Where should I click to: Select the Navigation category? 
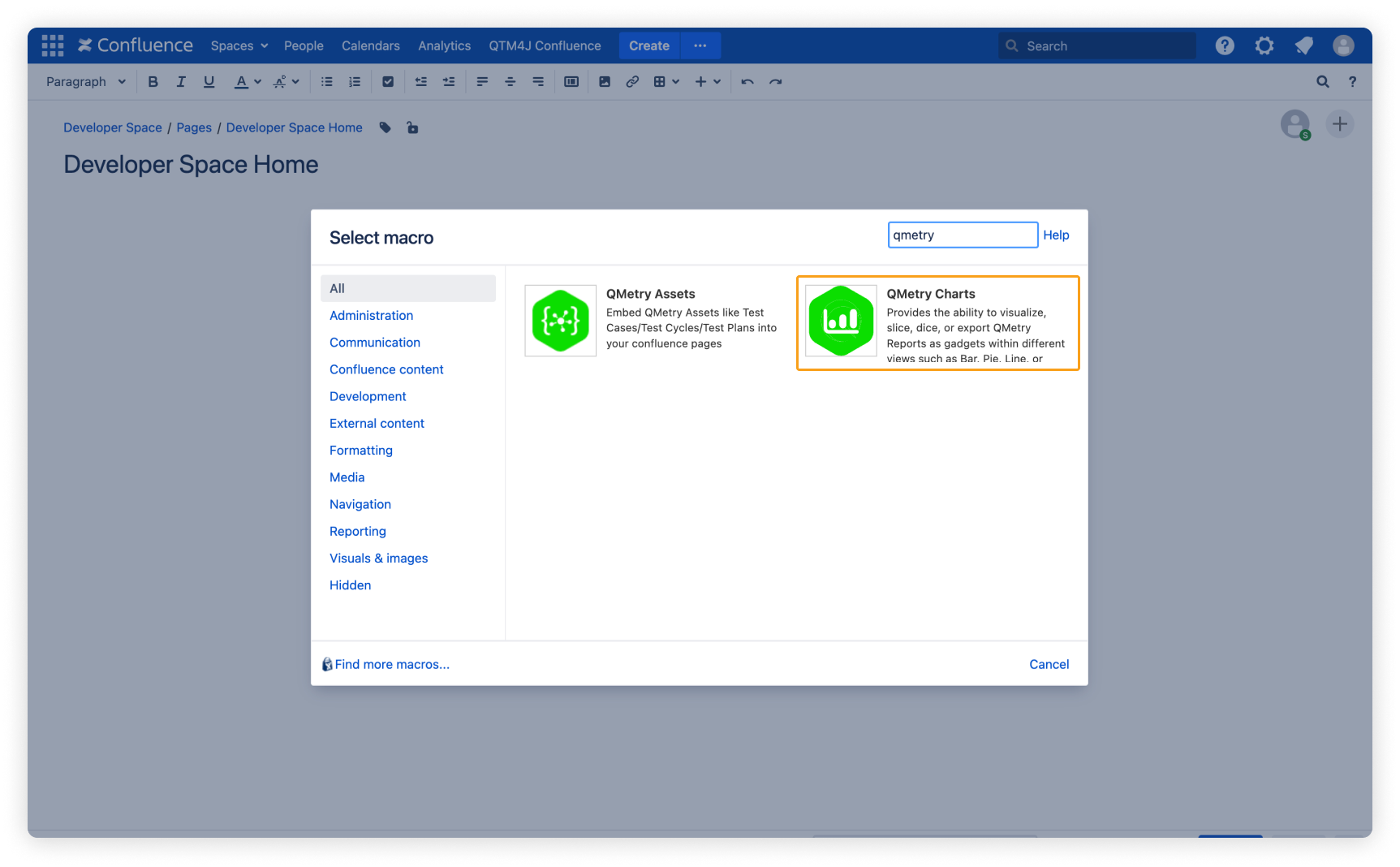360,504
